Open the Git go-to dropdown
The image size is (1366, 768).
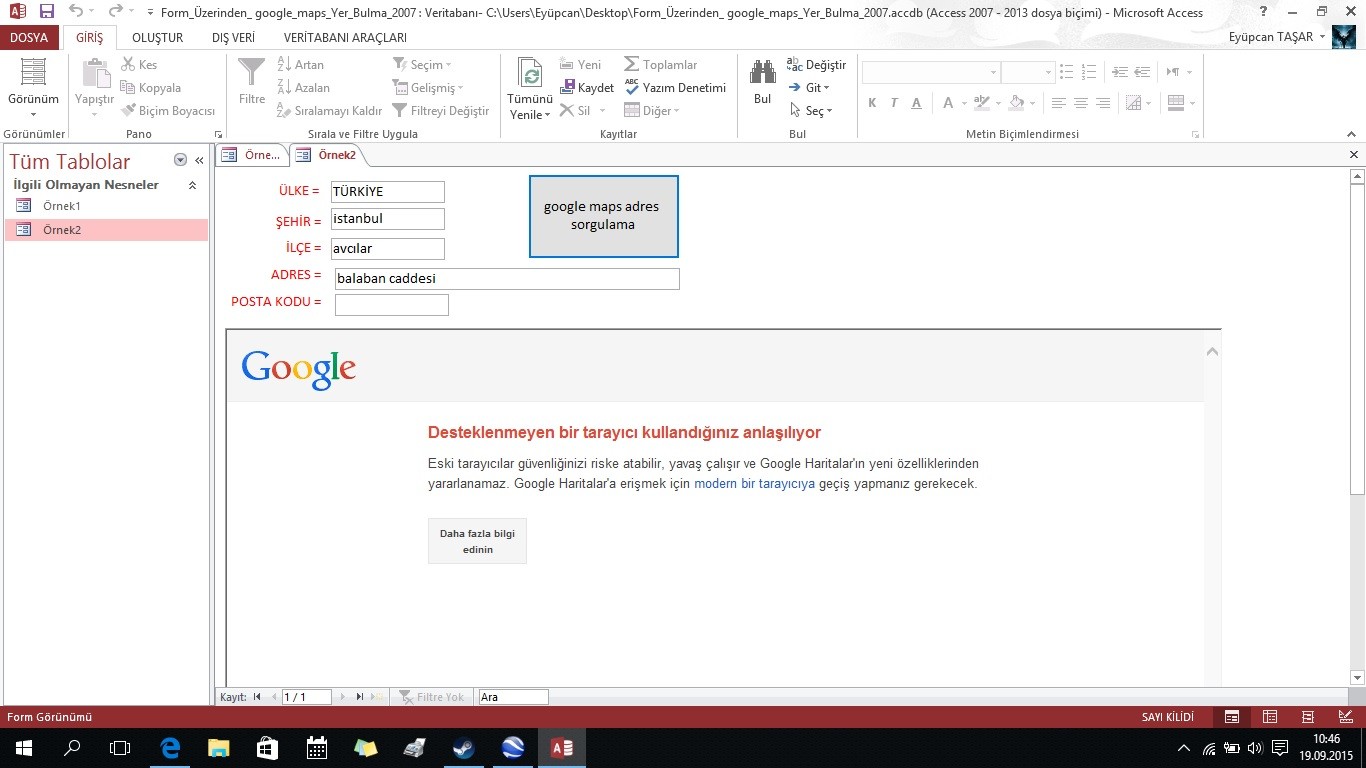click(809, 87)
